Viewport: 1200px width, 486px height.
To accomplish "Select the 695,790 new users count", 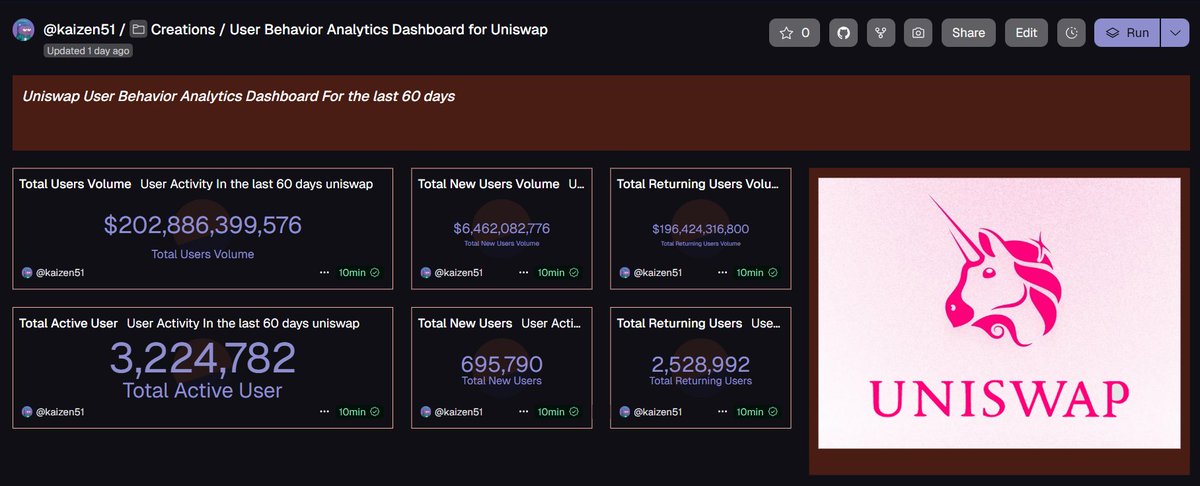I will tap(502, 364).
